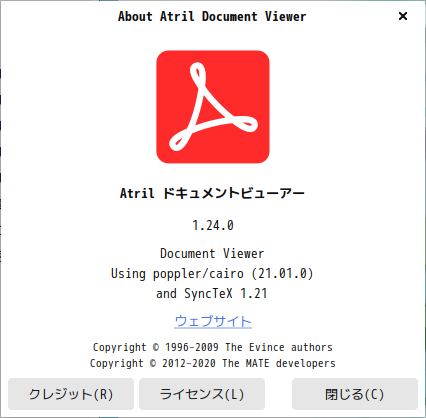Open the ウェブサイト link

(213, 321)
